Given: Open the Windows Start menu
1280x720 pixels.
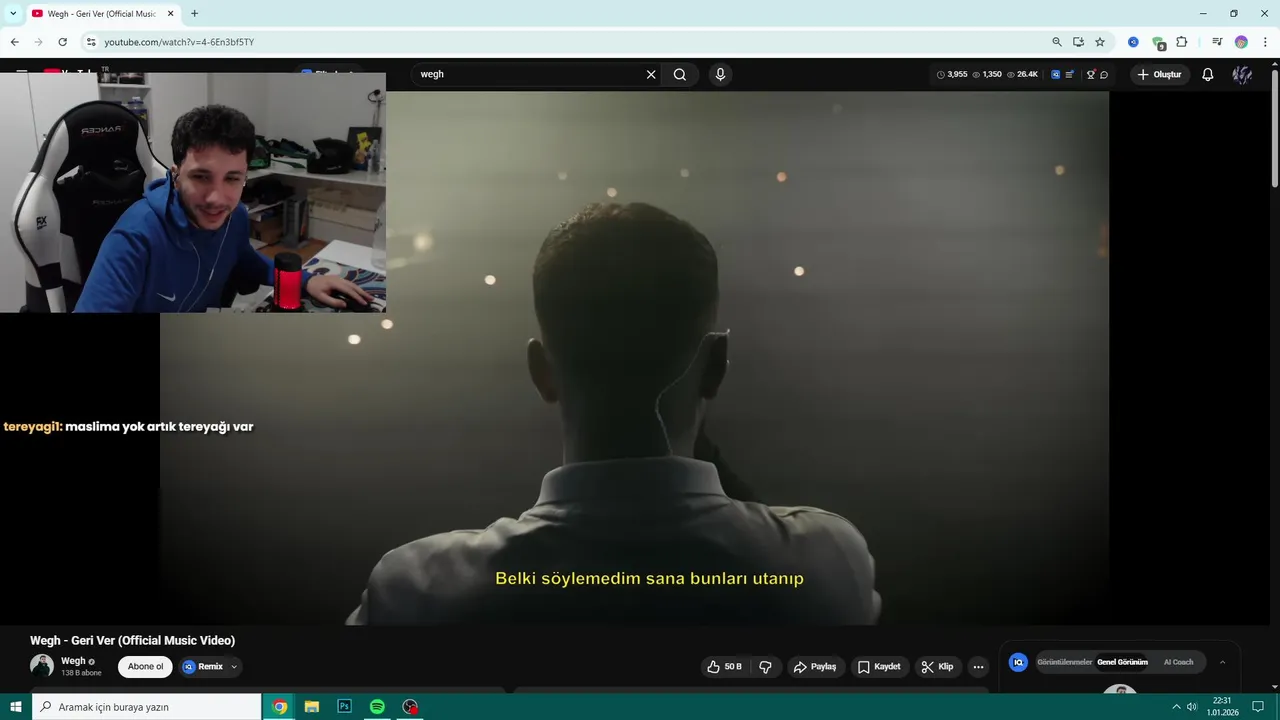Looking at the screenshot, I should click(16, 707).
